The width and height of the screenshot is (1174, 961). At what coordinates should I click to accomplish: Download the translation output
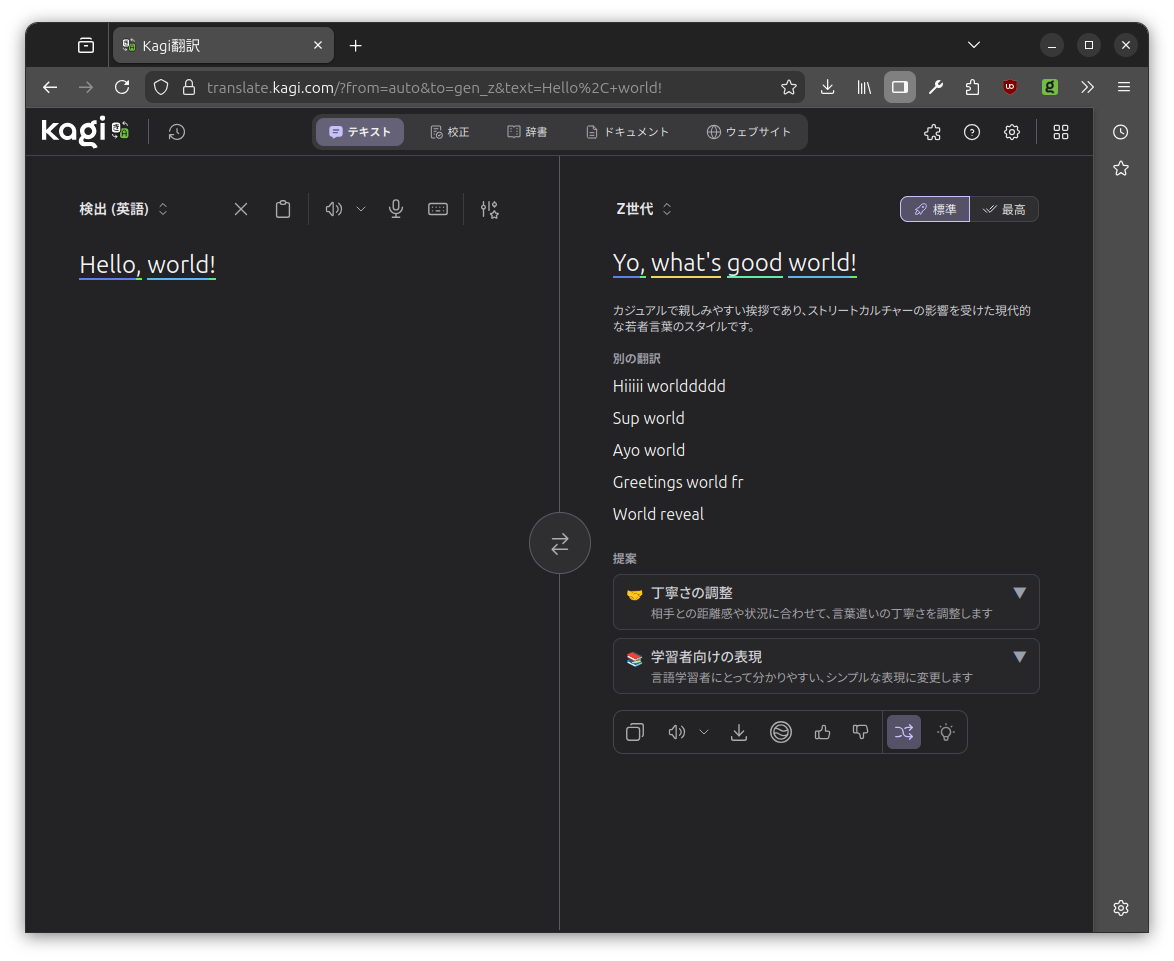pyautogui.click(x=739, y=732)
